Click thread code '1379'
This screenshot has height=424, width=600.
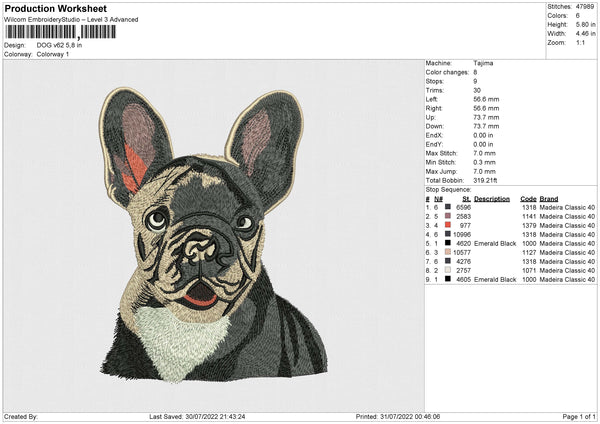point(529,225)
